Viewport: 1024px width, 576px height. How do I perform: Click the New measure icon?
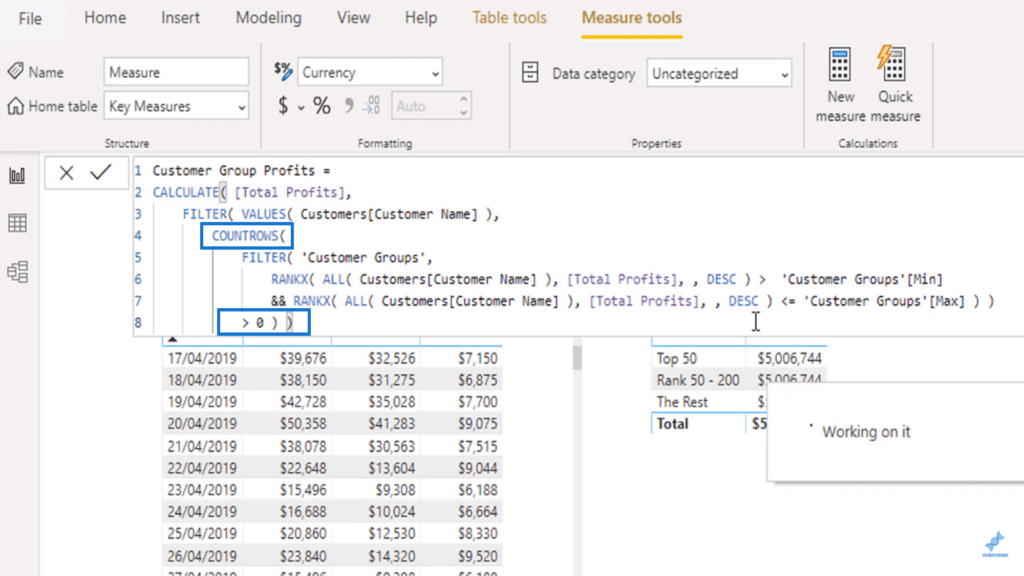click(840, 65)
